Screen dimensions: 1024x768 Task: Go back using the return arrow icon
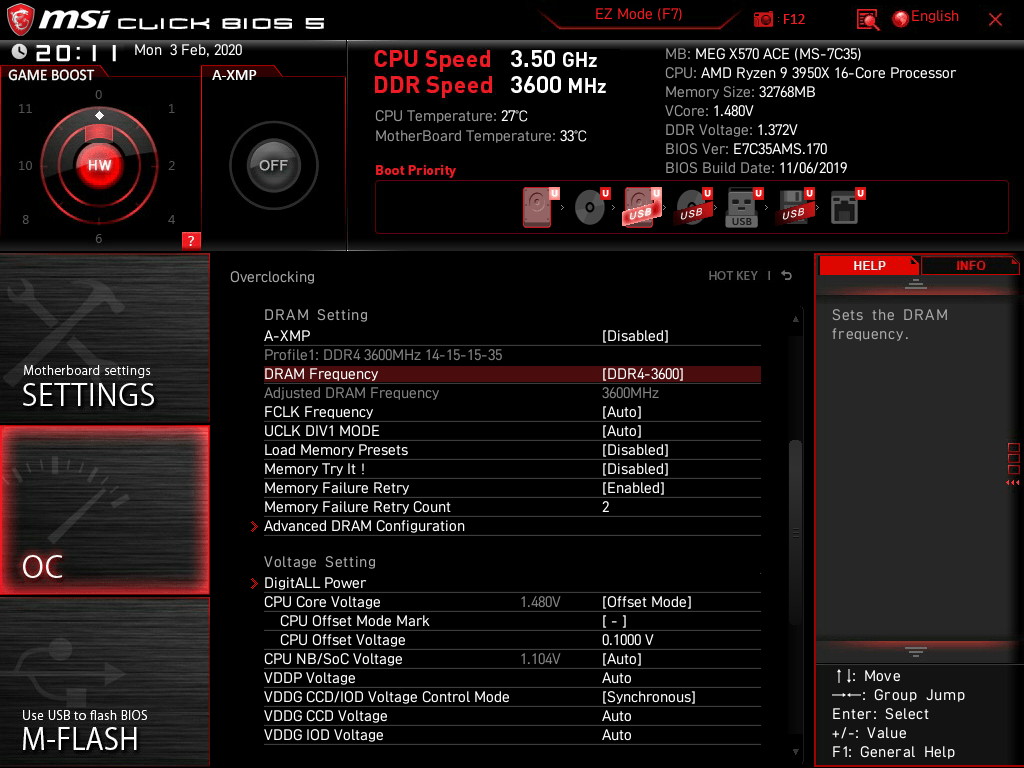787,276
